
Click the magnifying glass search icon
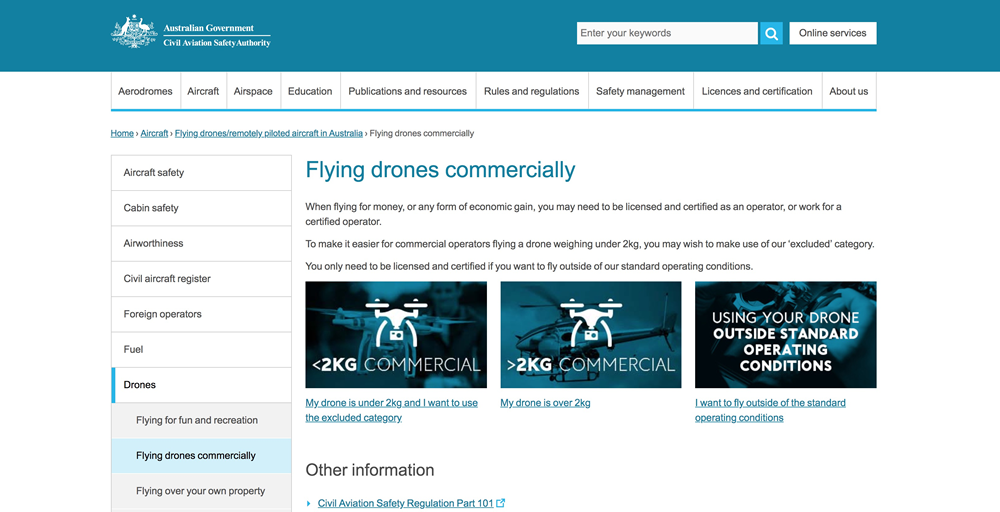[x=771, y=33]
